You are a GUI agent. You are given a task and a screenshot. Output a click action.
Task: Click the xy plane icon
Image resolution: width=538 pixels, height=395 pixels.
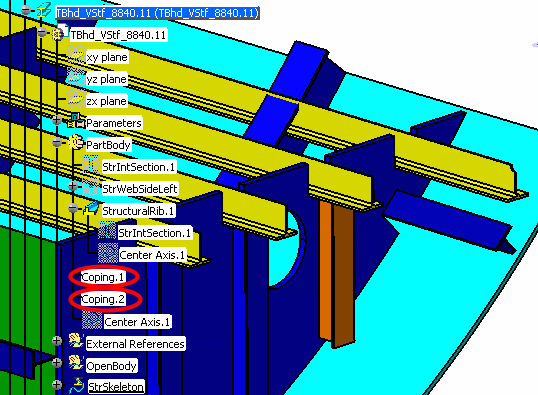coord(76,56)
